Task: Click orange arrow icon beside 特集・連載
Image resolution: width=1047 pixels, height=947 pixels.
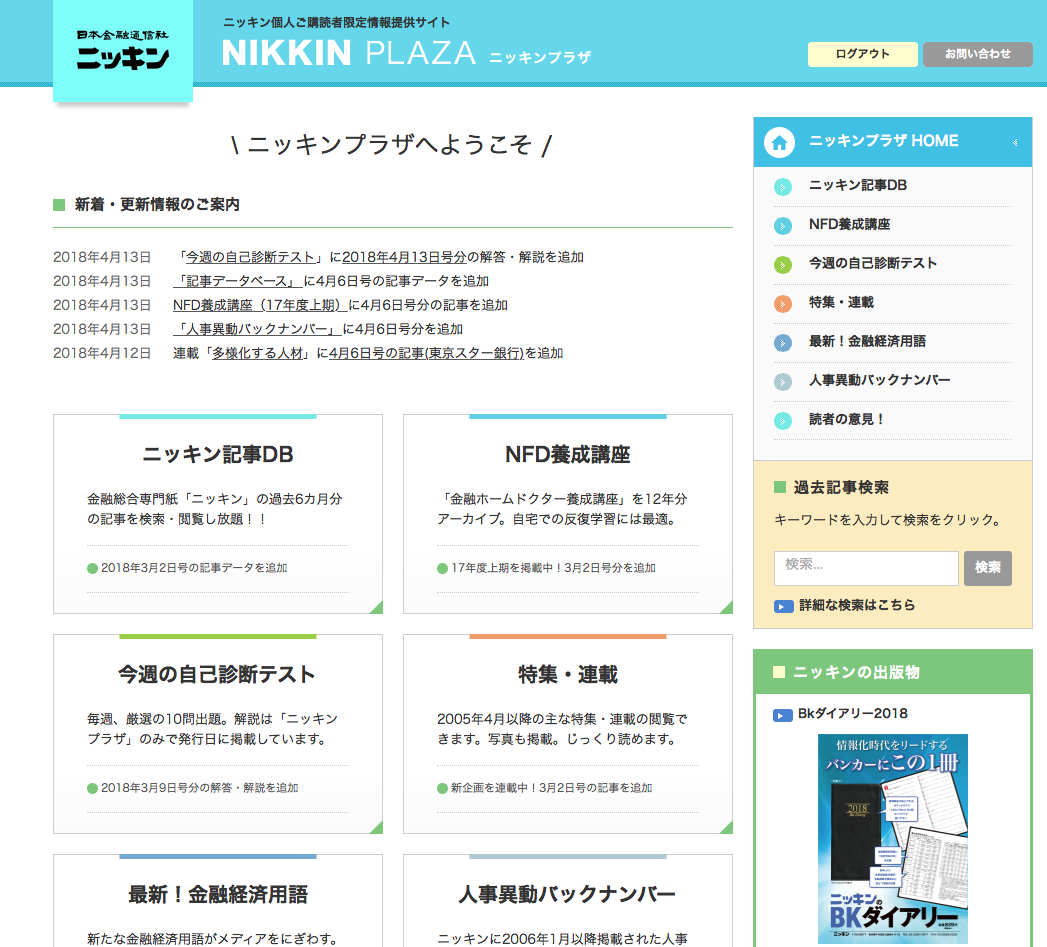Action: click(x=783, y=304)
